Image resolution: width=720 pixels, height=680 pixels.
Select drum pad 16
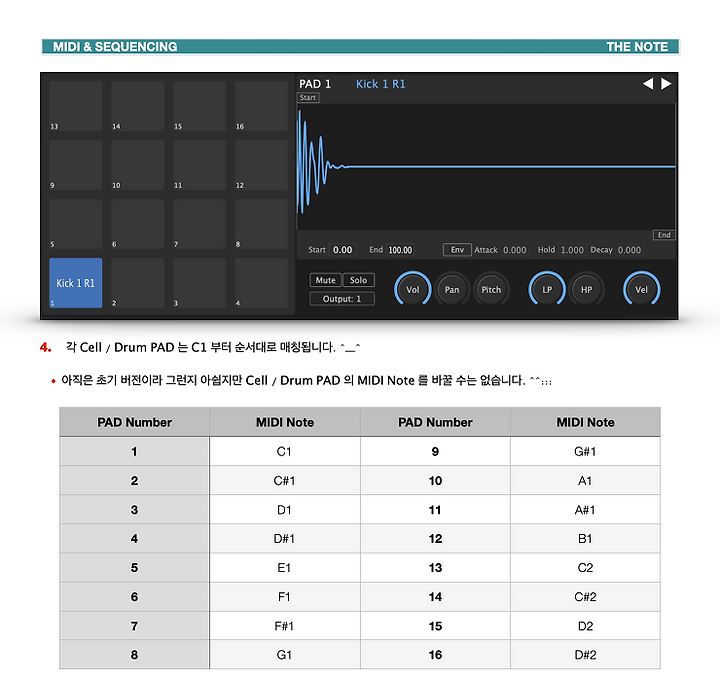pos(261,107)
